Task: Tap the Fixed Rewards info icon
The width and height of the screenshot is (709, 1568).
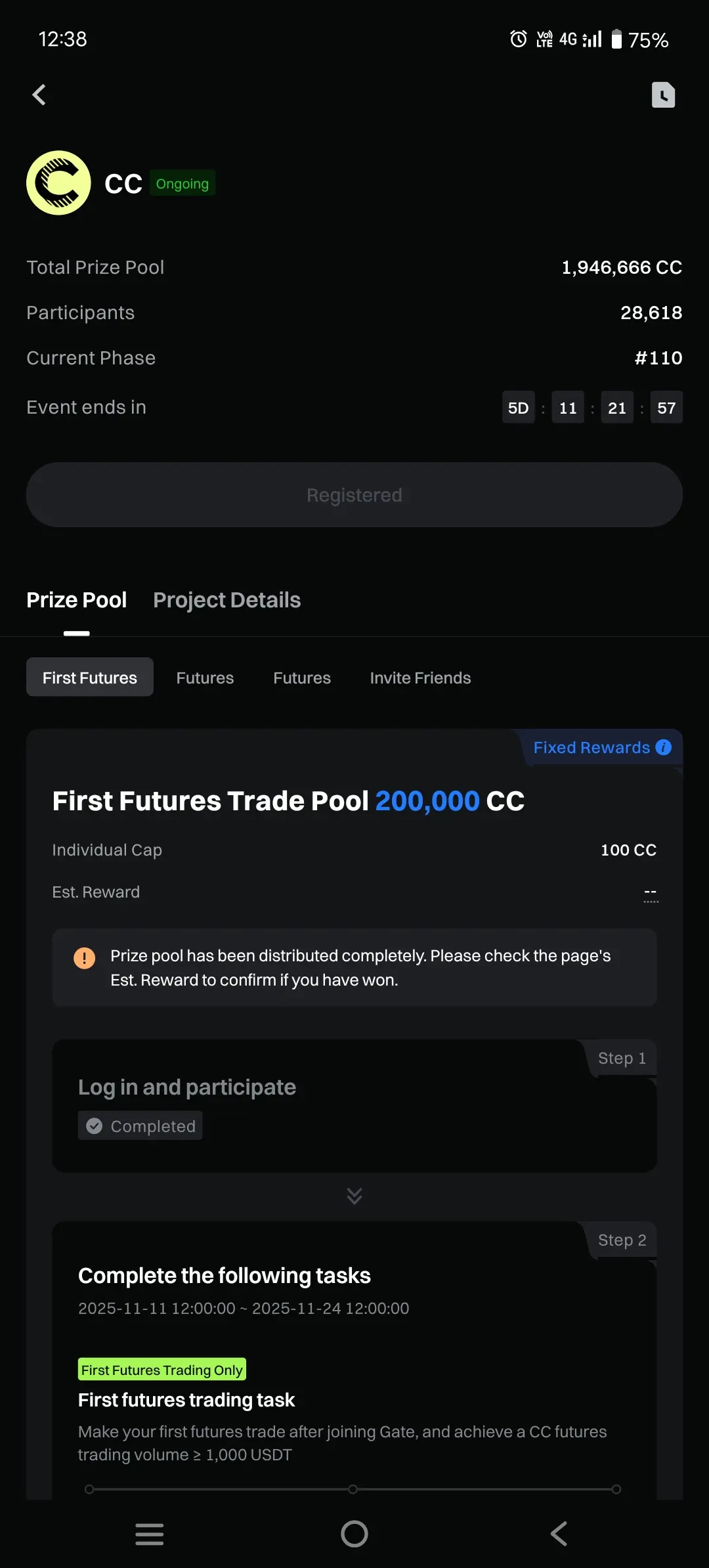Action: point(664,747)
